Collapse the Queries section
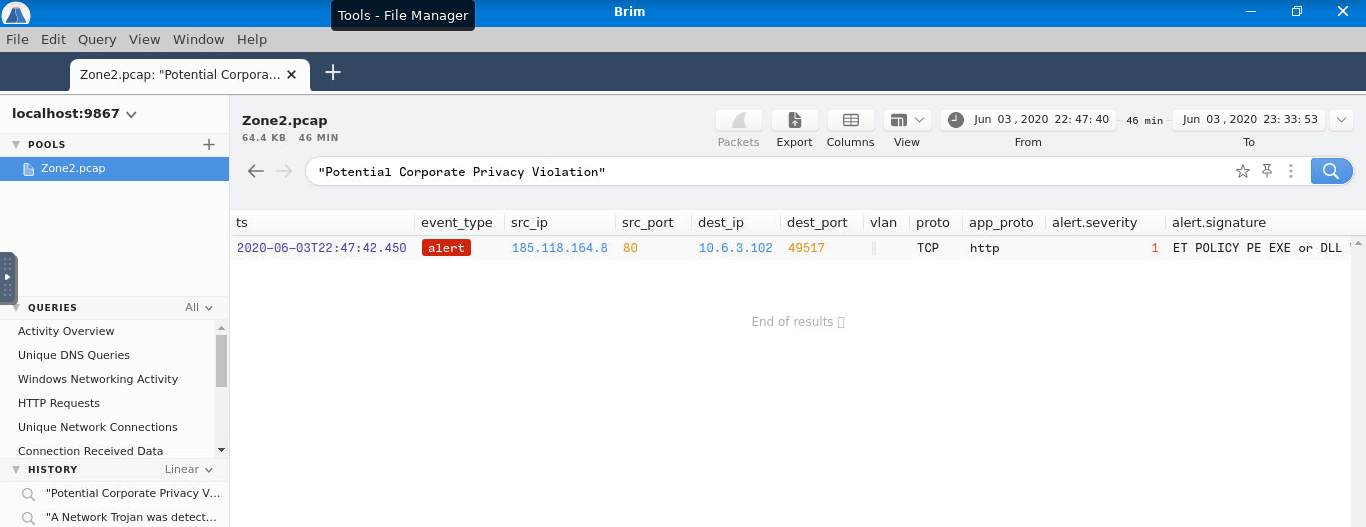The height and width of the screenshot is (527, 1366). [16, 308]
